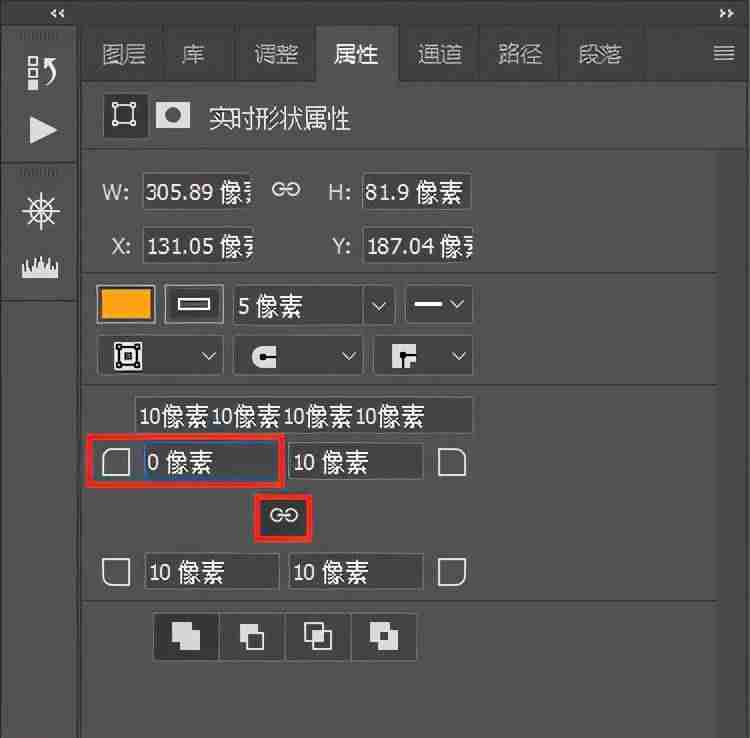This screenshot has width=750, height=738.
Task: Open the stroke line type dropdown
Action: tap(439, 304)
